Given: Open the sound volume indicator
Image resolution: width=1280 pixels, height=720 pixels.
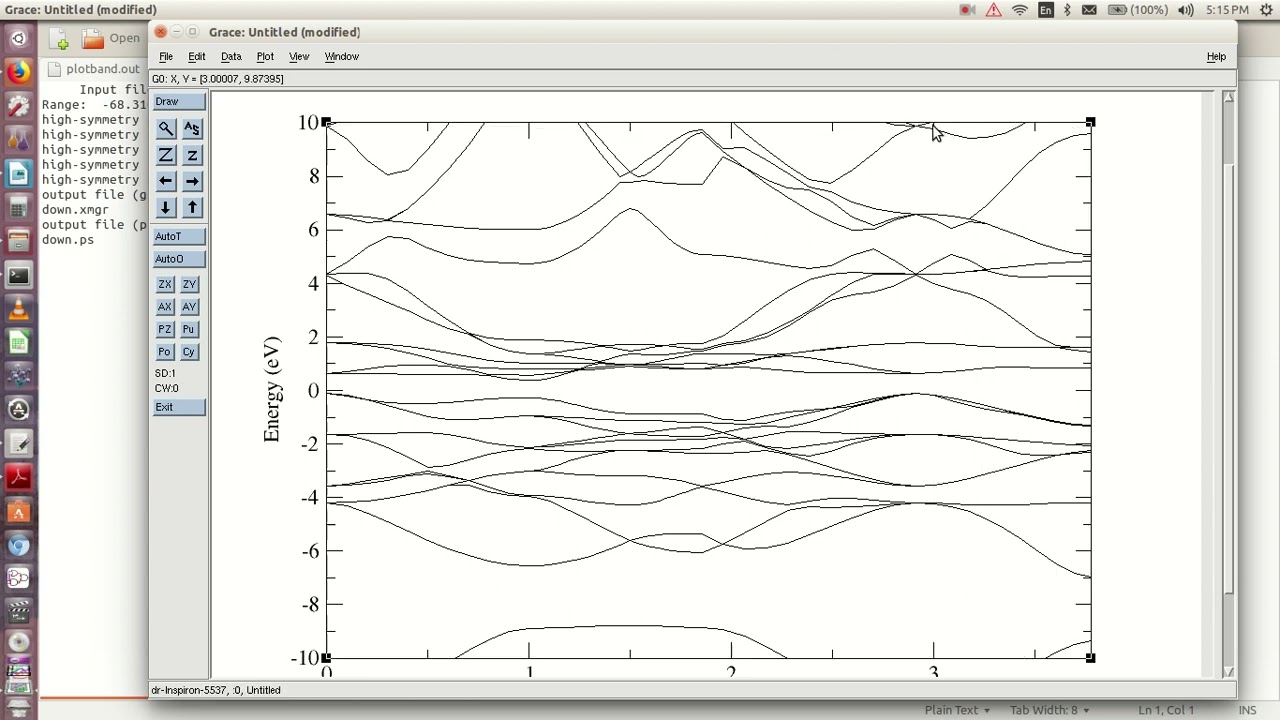Looking at the screenshot, I should [x=1186, y=10].
